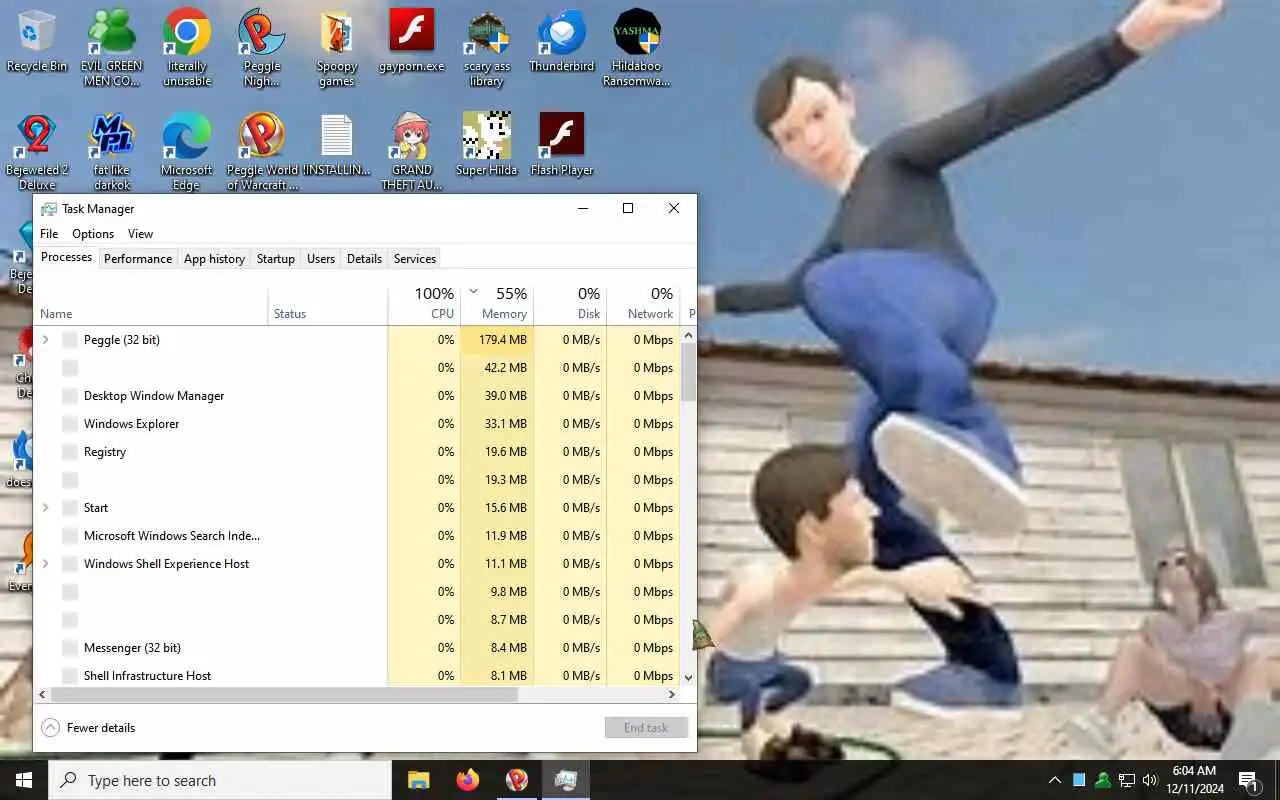Select the Microsoft Windows Search Inde... process
1280x800 pixels.
(357, 536)
